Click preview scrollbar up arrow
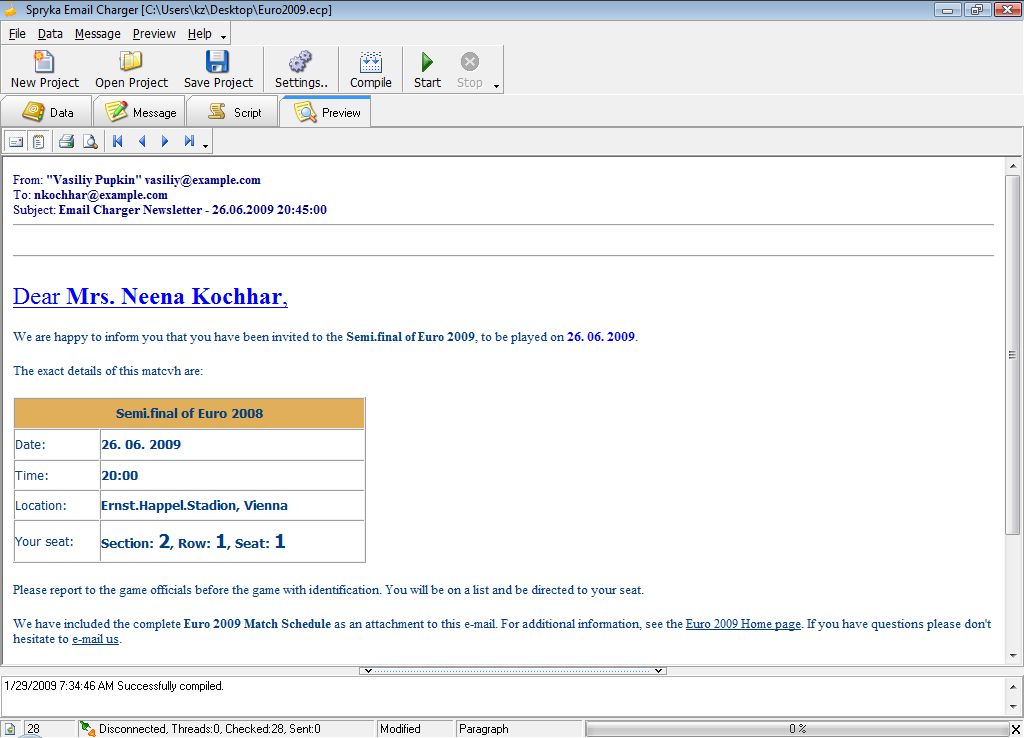The image size is (1024, 738). pyautogui.click(x=1012, y=166)
